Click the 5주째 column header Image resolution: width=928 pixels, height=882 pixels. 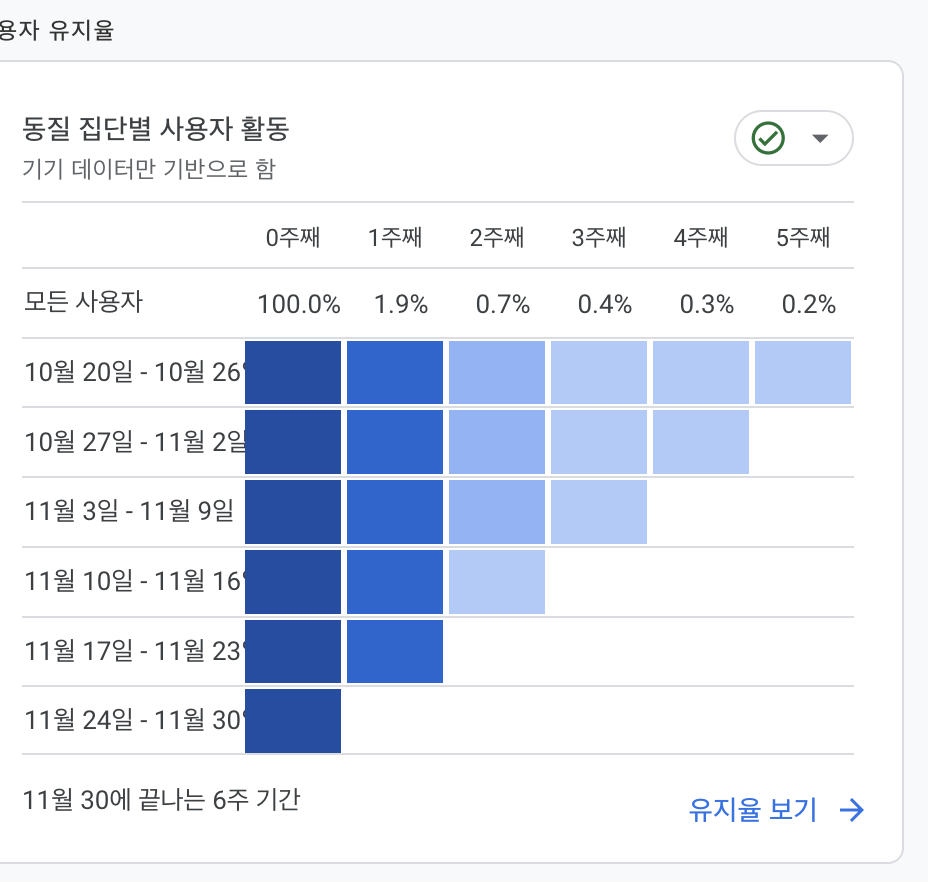(x=803, y=237)
